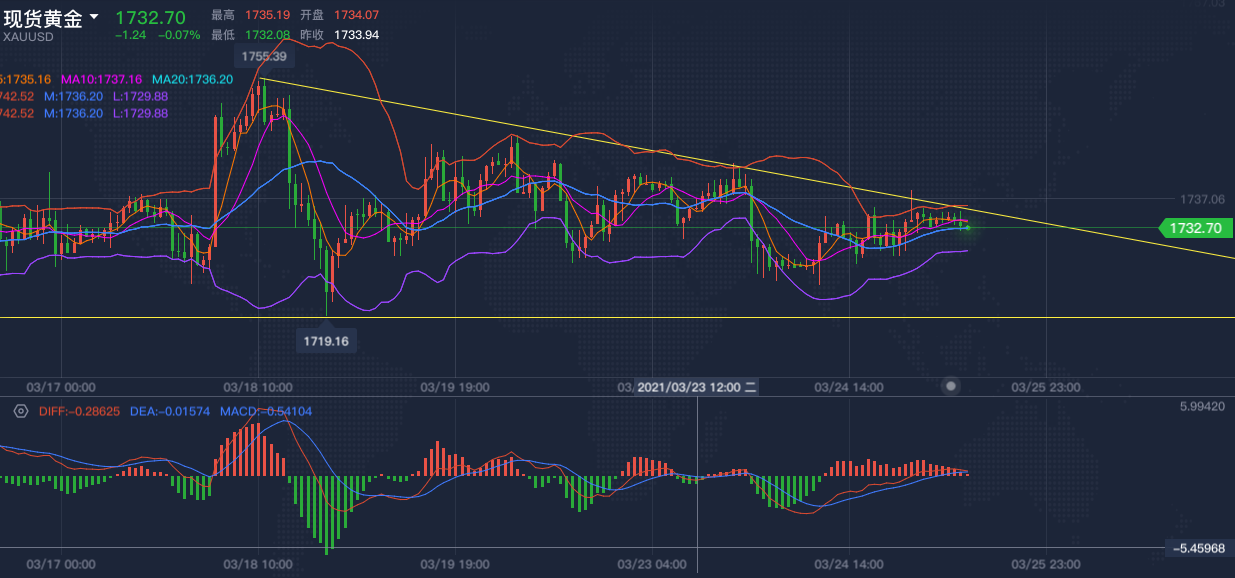This screenshot has width=1235, height=578.
Task: Select the XAUUSD symbol code
Action: point(26,36)
